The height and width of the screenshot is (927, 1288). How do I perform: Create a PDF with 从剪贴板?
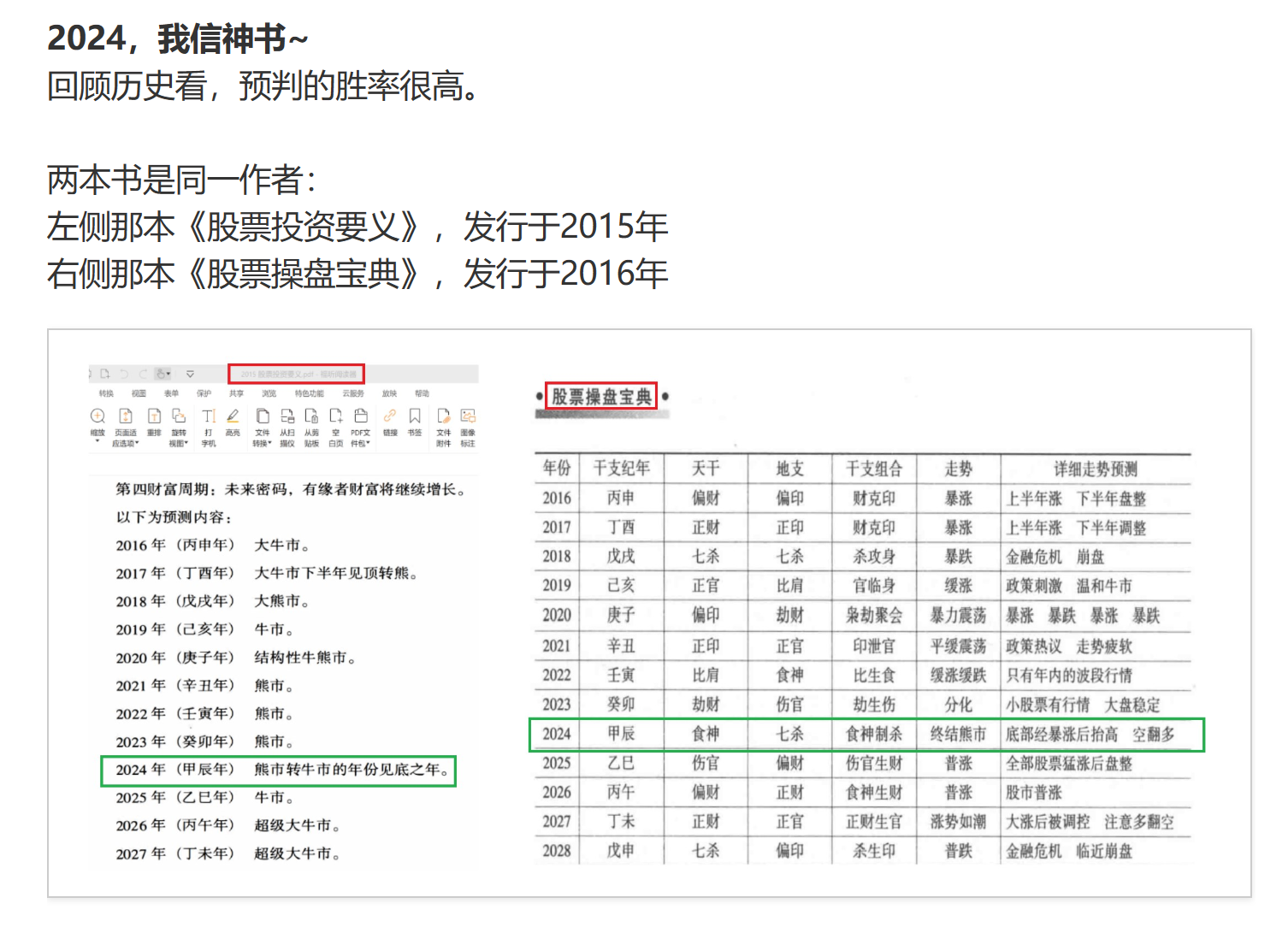(311, 428)
